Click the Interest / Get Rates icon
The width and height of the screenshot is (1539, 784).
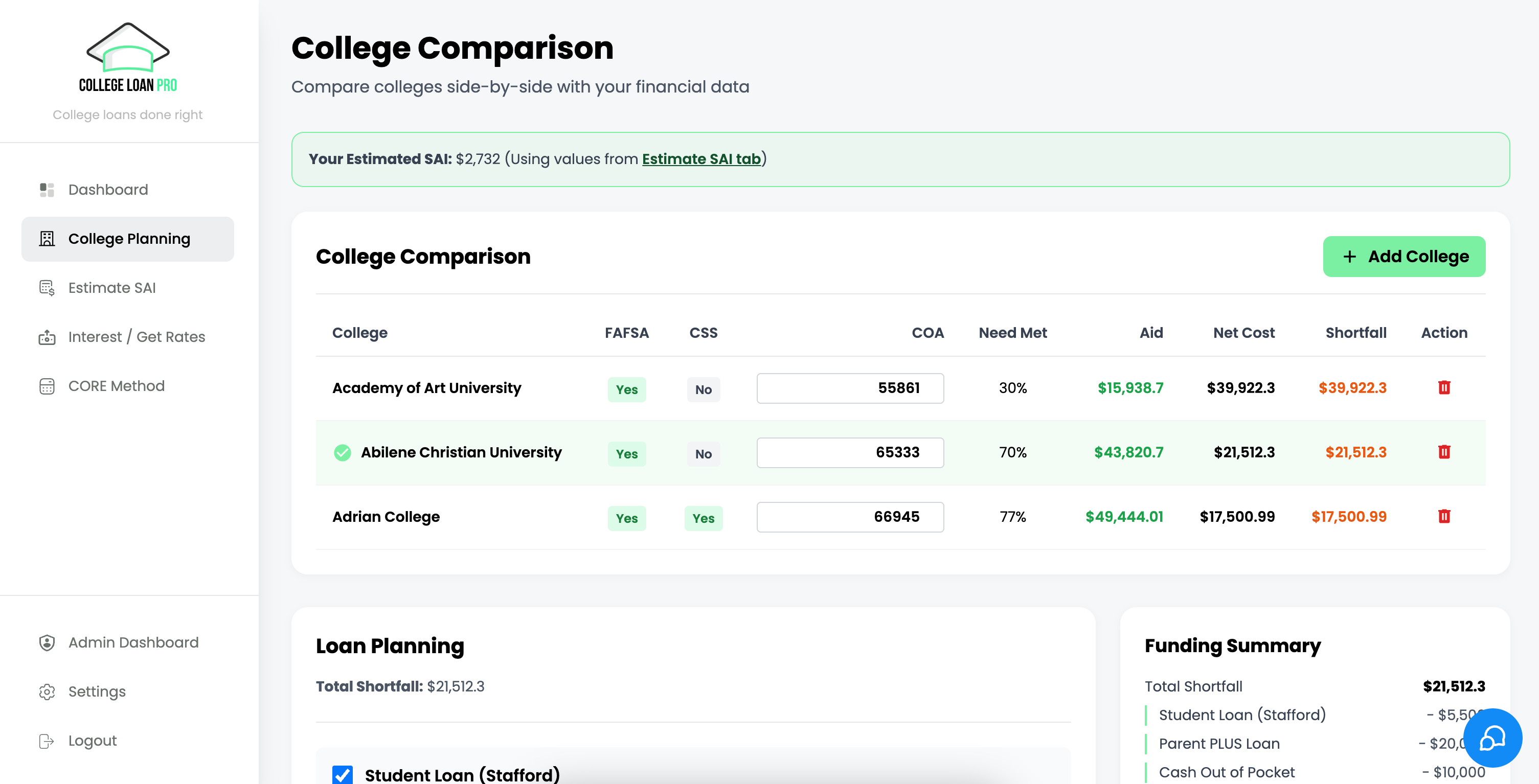click(47, 337)
